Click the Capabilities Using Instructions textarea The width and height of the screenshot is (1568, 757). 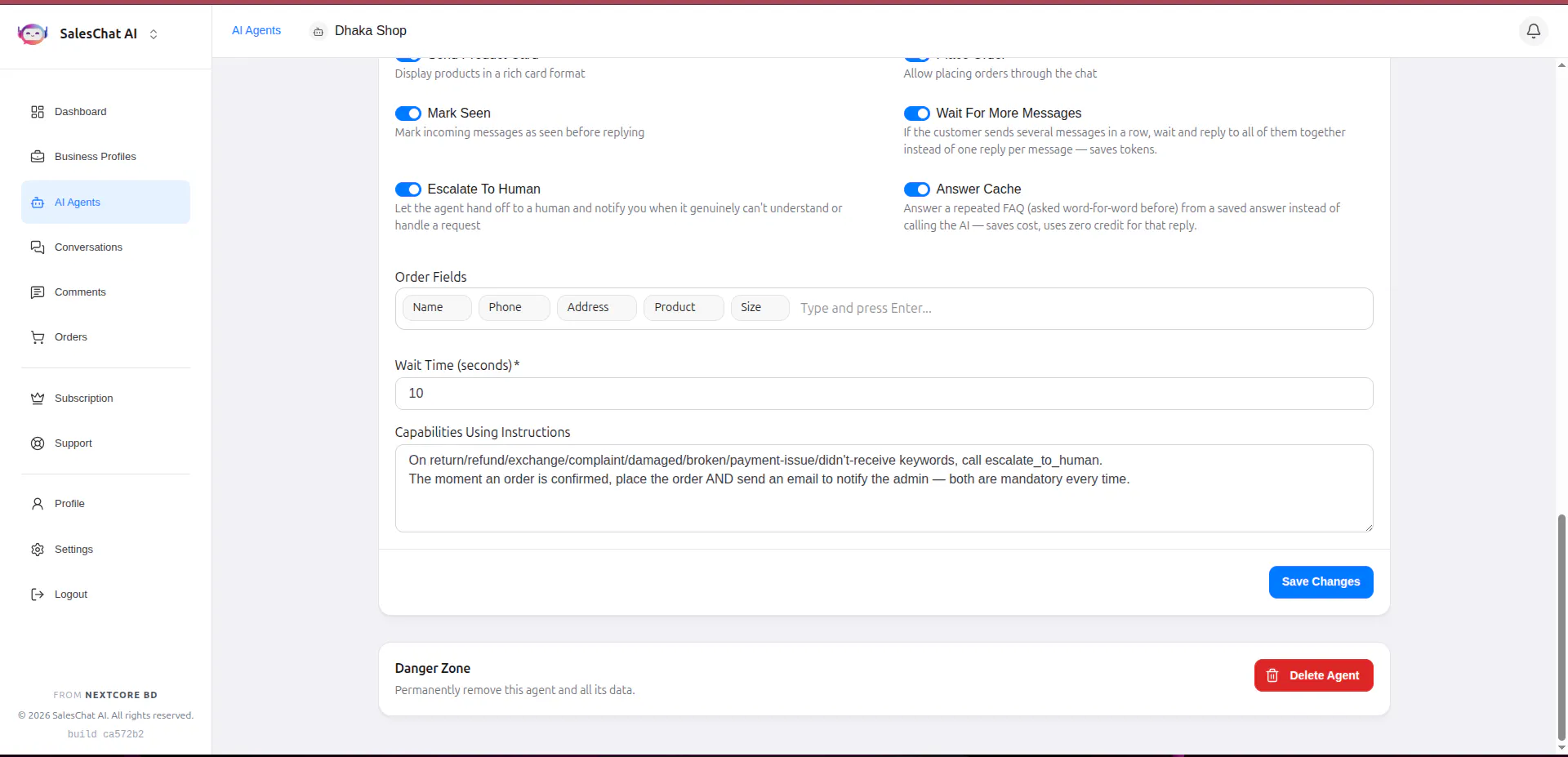coord(884,488)
